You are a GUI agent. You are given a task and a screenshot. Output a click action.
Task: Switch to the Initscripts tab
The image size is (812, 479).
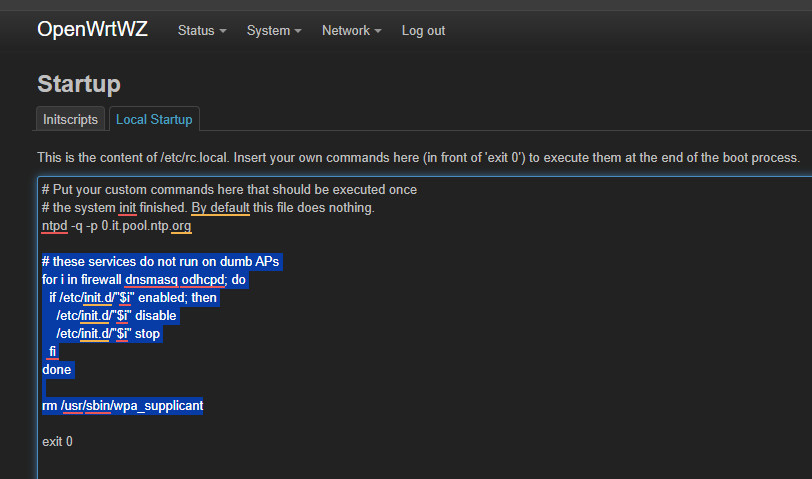pyautogui.click(x=70, y=120)
